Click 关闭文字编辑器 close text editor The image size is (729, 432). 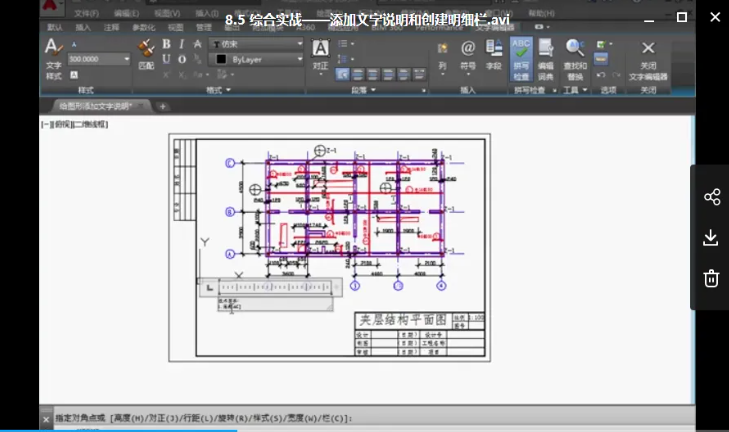click(x=648, y=60)
